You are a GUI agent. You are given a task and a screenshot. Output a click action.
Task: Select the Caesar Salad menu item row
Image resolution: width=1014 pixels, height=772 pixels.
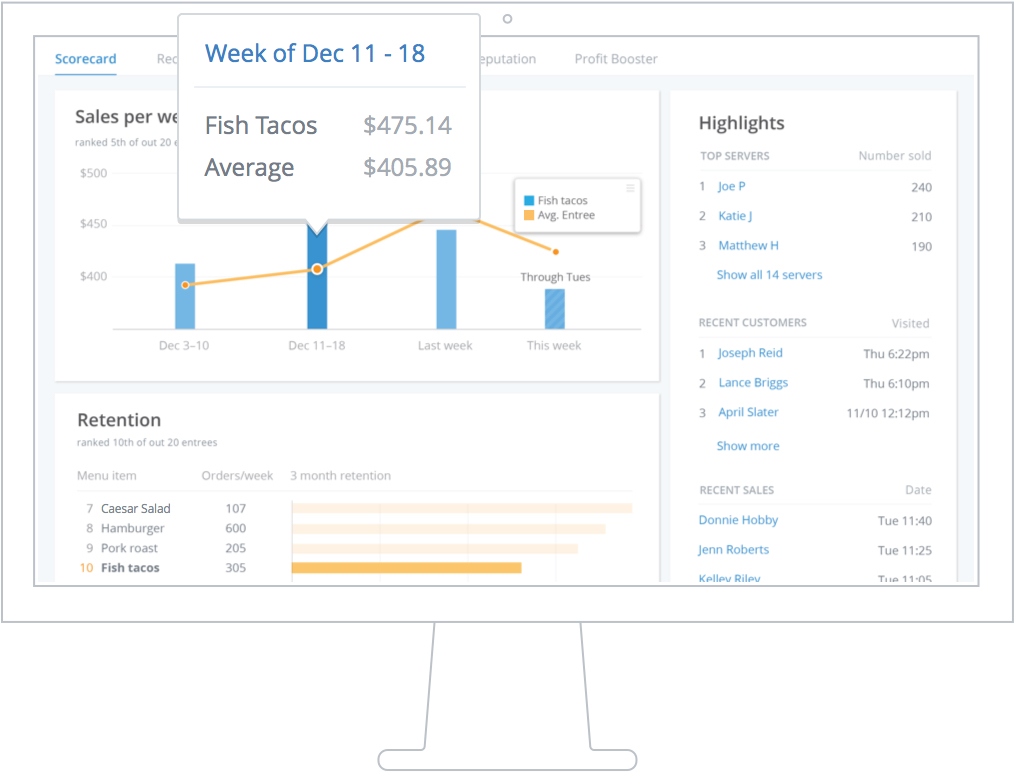point(136,509)
